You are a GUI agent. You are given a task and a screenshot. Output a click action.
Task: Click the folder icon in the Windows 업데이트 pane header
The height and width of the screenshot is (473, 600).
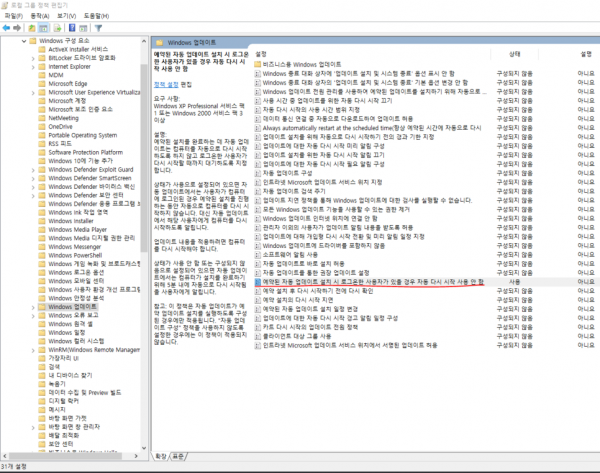(x=160, y=42)
